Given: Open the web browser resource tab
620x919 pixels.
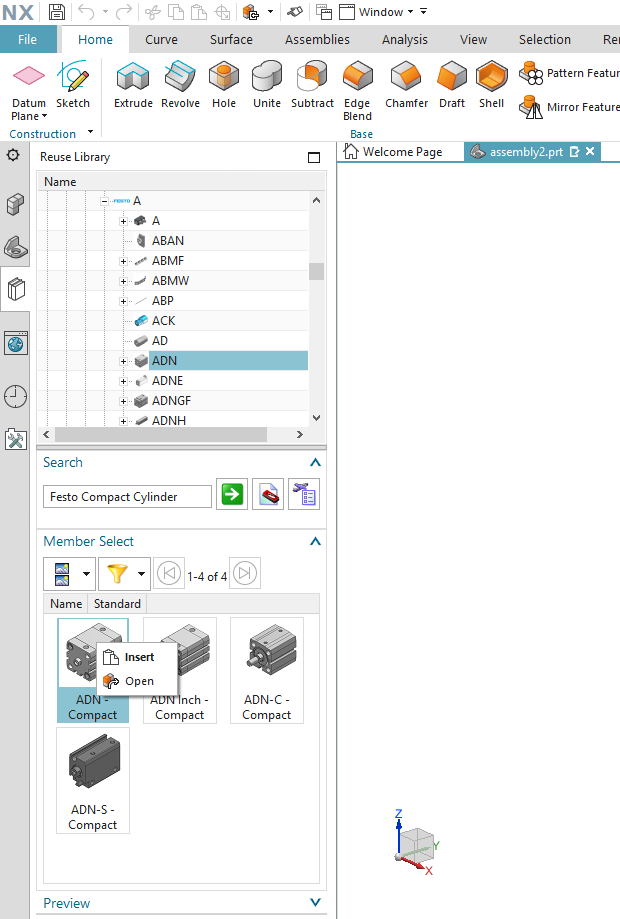Looking at the screenshot, I should pos(15,343).
